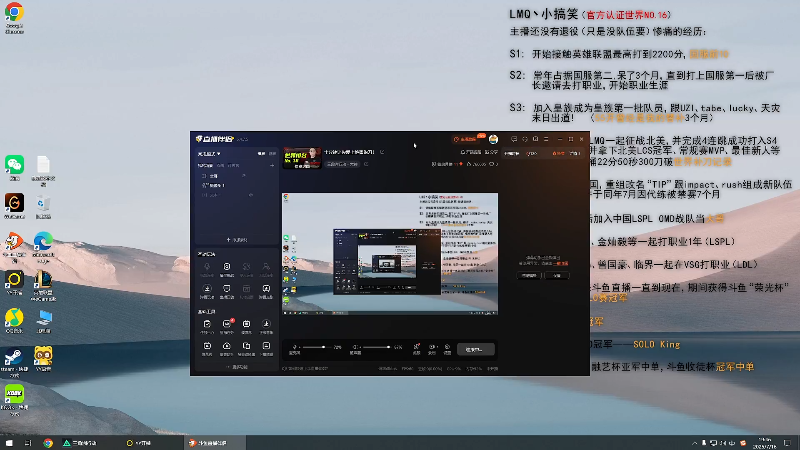Click the right button under the right panel message

coord(557,276)
